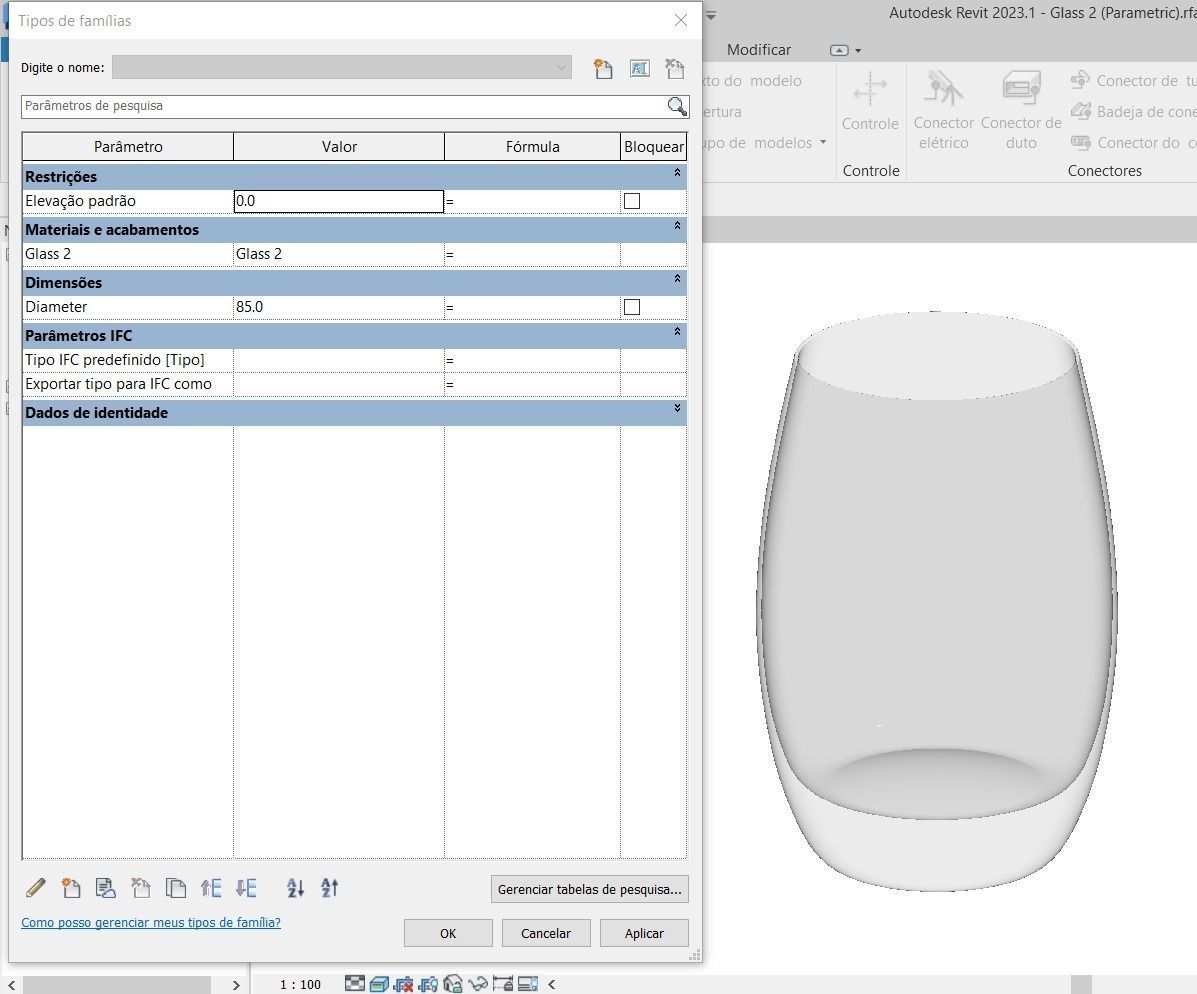Click the horizontal scrollbar thumb at bottom
Image resolution: width=1197 pixels, height=994 pixels.
click(x=116, y=985)
